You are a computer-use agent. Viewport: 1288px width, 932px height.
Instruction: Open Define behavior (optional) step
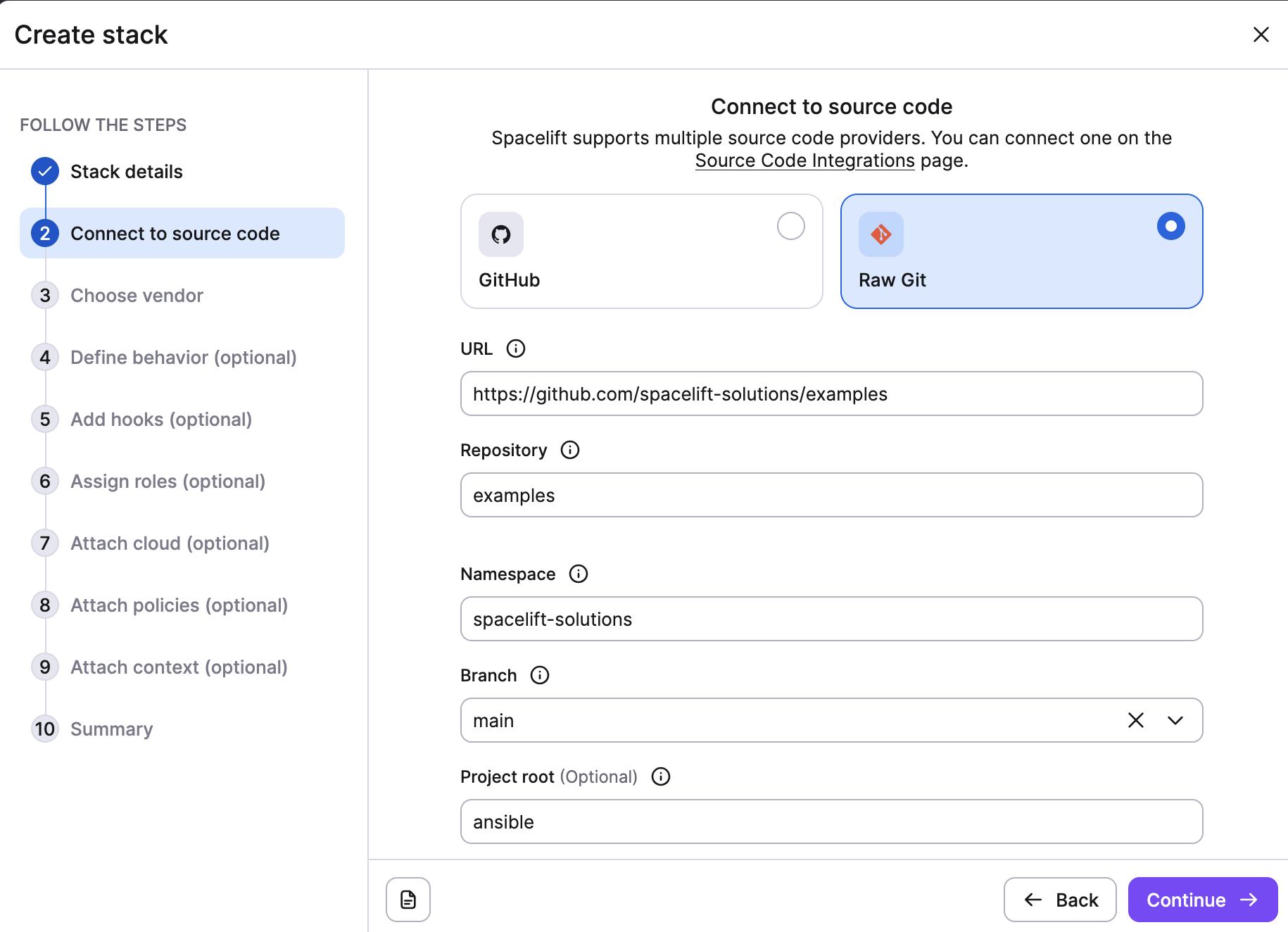coord(184,357)
